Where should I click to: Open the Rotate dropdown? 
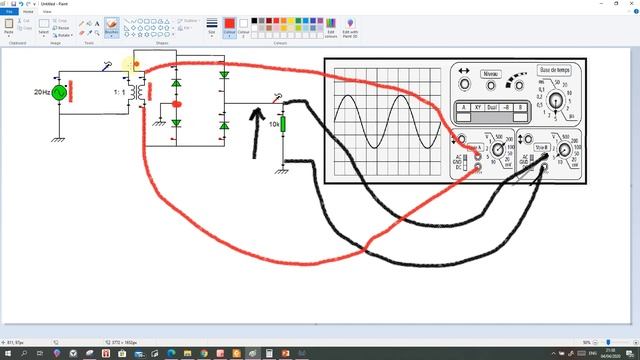click(x=63, y=35)
